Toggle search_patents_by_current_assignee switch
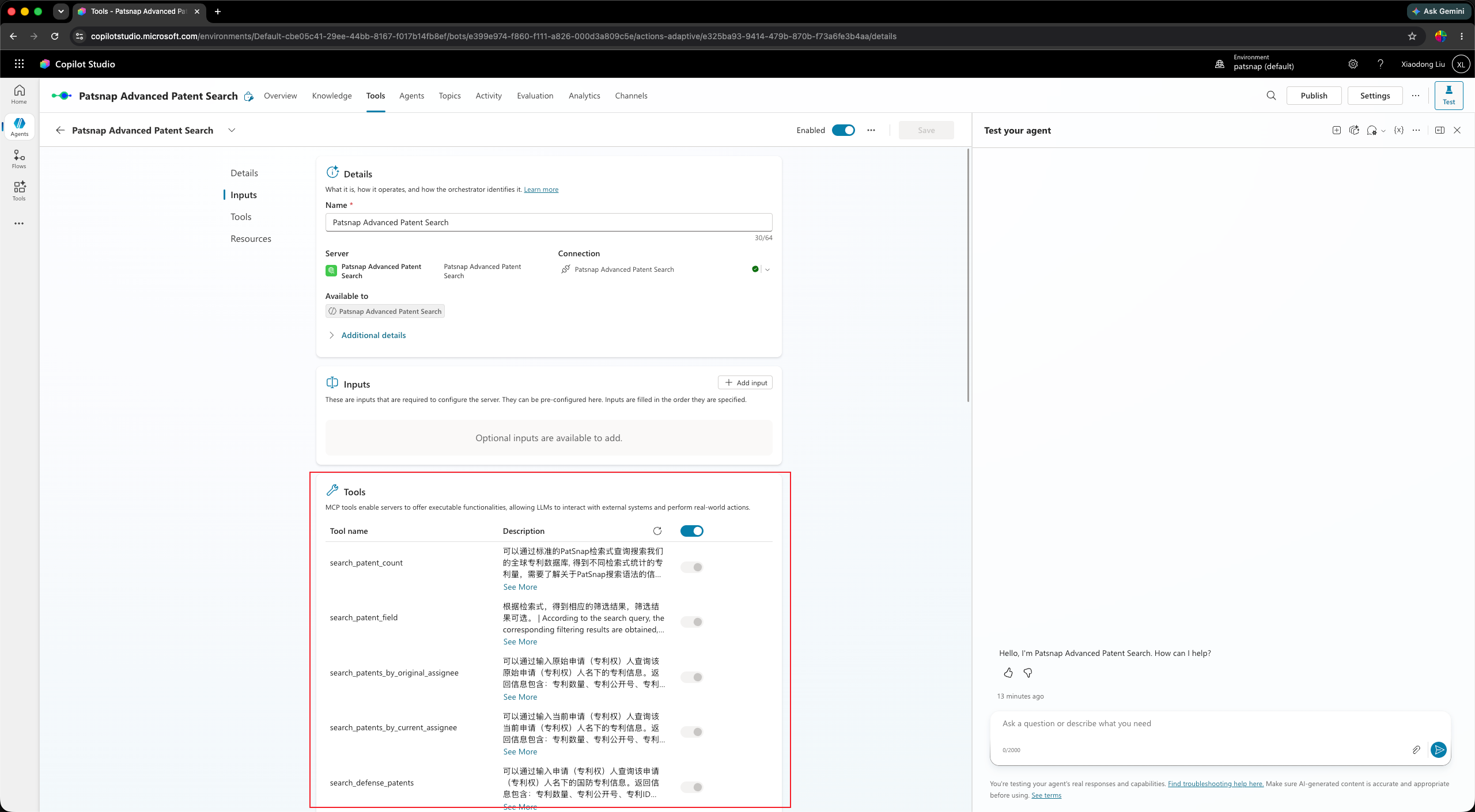Viewport: 1475px width, 812px height. (691, 732)
